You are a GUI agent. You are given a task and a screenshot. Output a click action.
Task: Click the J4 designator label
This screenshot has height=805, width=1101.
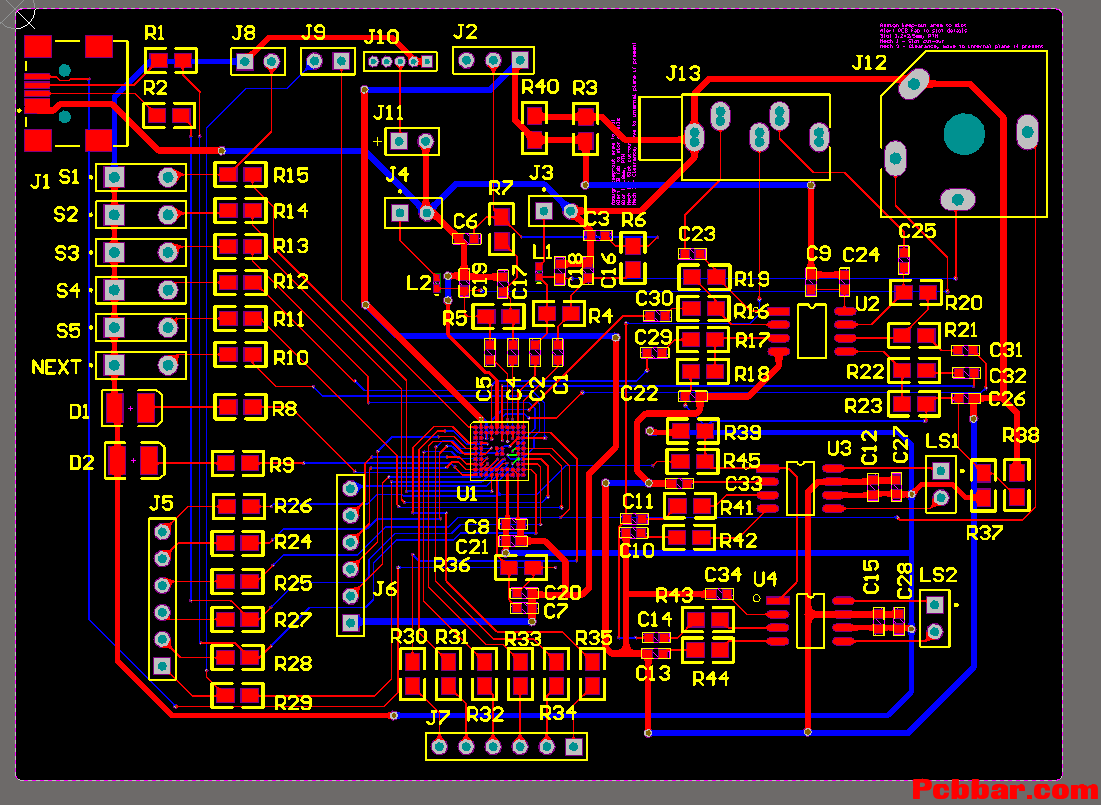pyautogui.click(x=397, y=174)
